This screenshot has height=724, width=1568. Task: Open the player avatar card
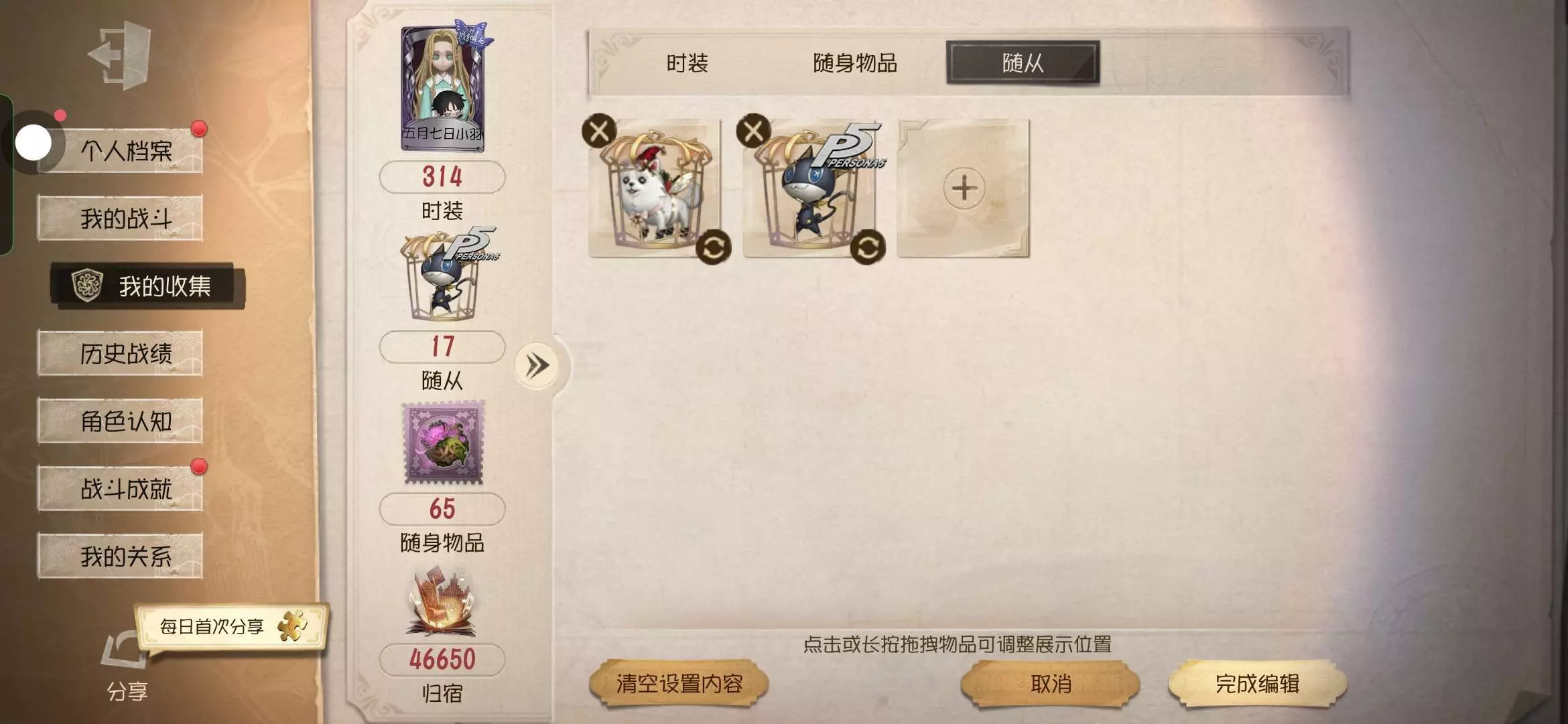coord(443,84)
